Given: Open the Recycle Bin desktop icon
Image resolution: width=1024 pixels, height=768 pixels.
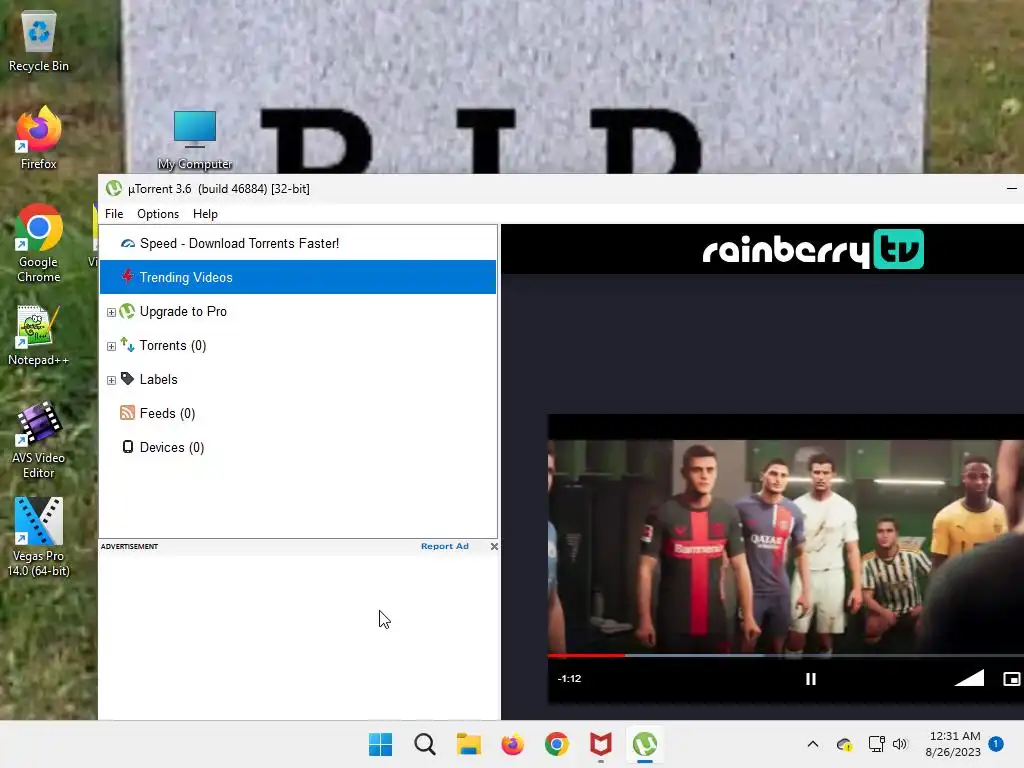Looking at the screenshot, I should point(39,41).
